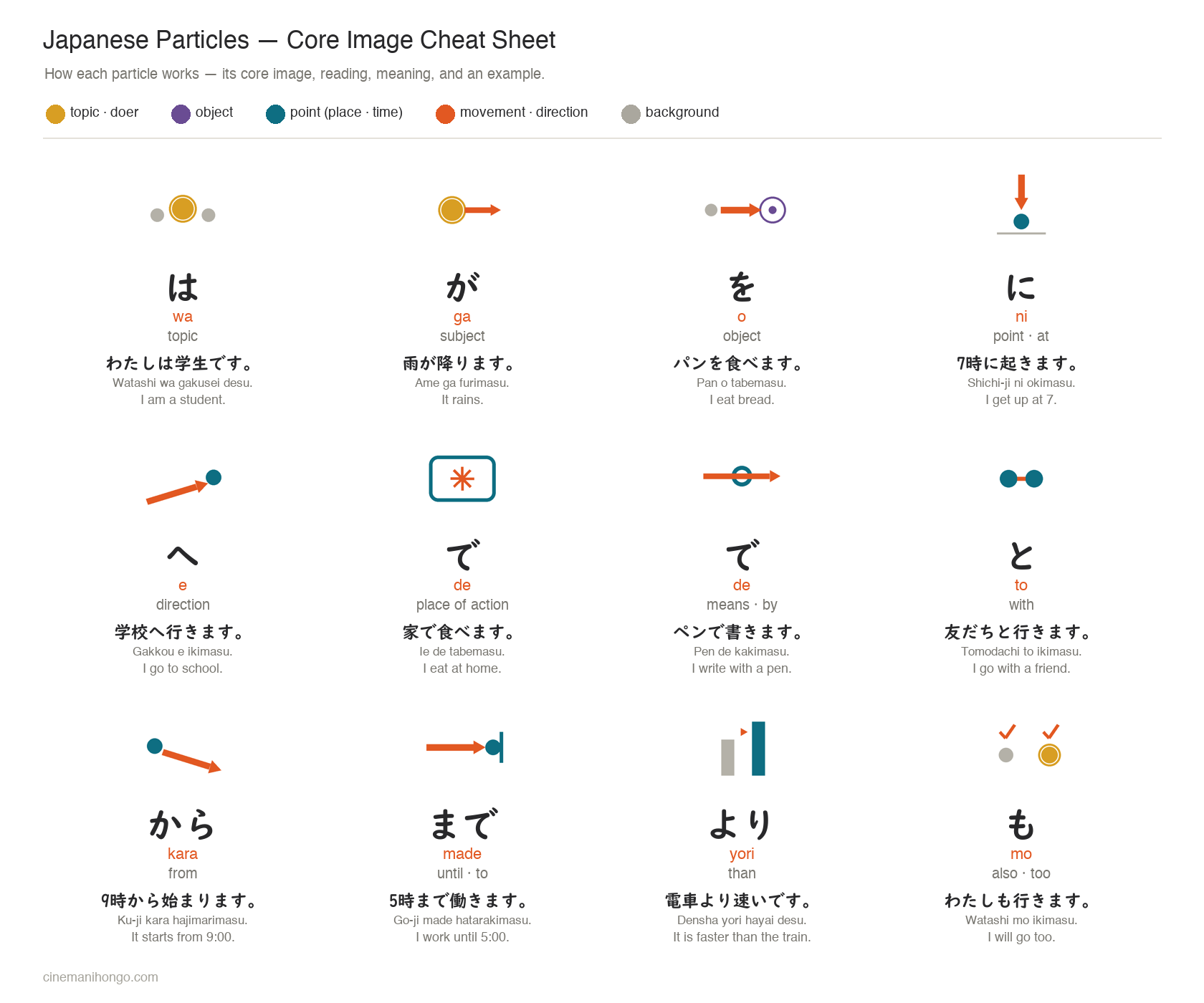Click the で means arrow-through-ring icon
Screen dimensions: 1204x1003
click(x=742, y=476)
